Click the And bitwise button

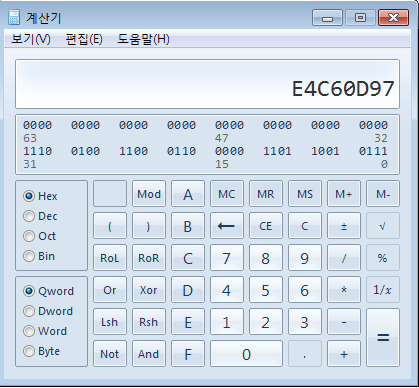click(149, 354)
